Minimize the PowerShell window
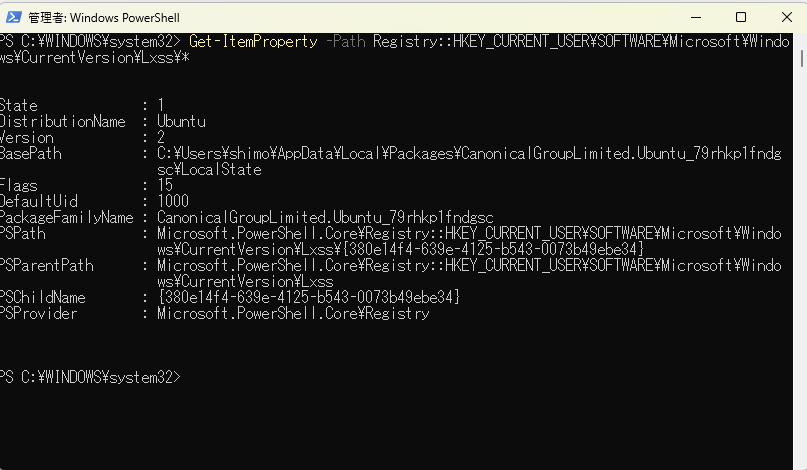This screenshot has height=470, width=807. (x=696, y=17)
